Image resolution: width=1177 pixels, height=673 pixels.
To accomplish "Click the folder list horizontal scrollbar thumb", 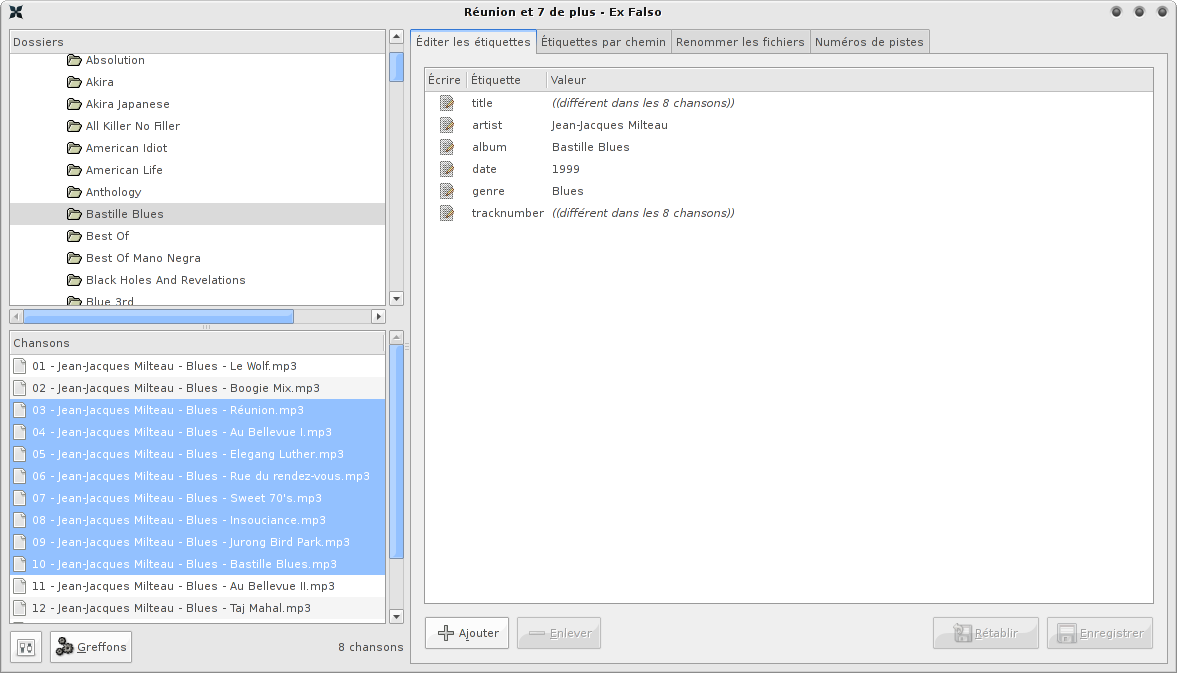I will [x=158, y=317].
